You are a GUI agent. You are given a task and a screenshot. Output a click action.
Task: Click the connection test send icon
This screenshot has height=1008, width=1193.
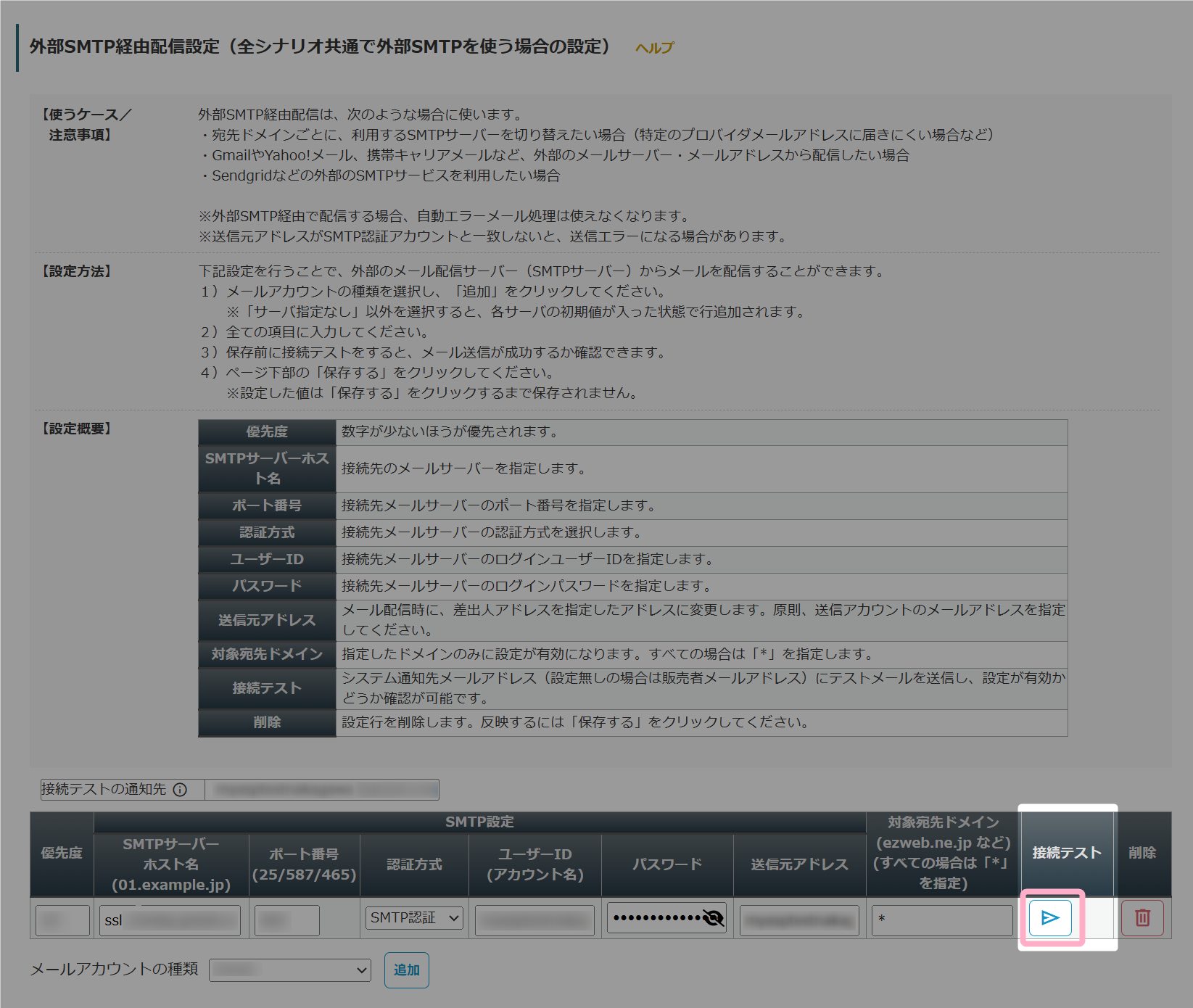pos(1050,918)
